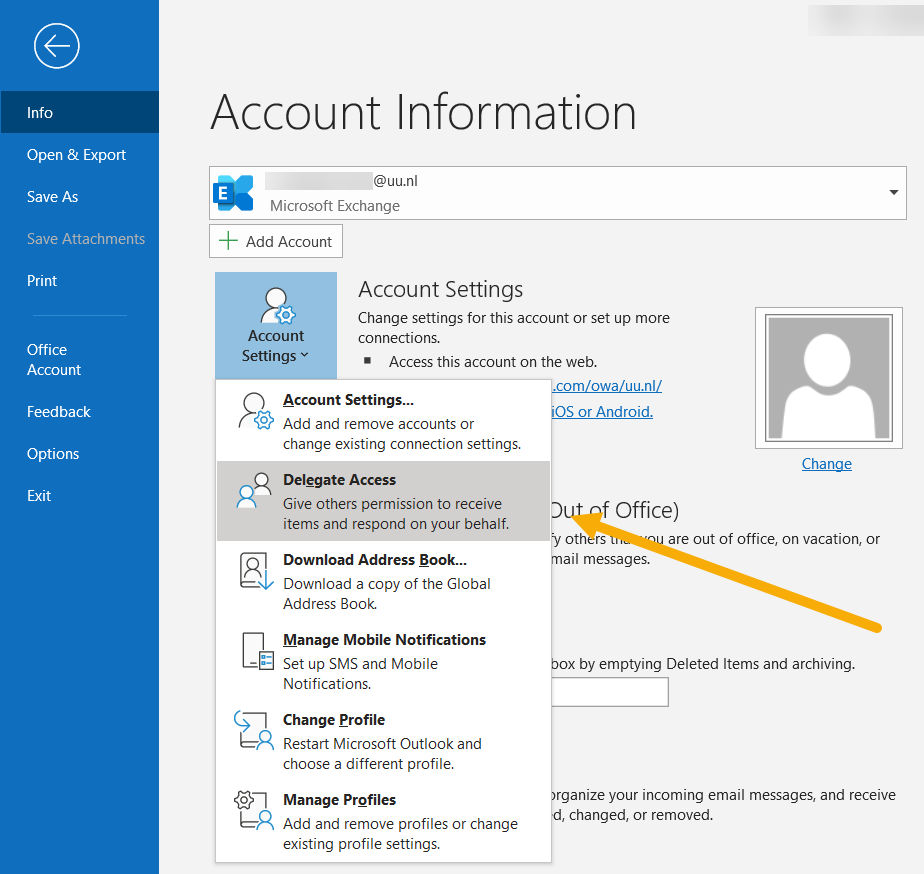Screen dimensions: 924x874
Task: Click the Account Settings section heading
Action: click(440, 289)
